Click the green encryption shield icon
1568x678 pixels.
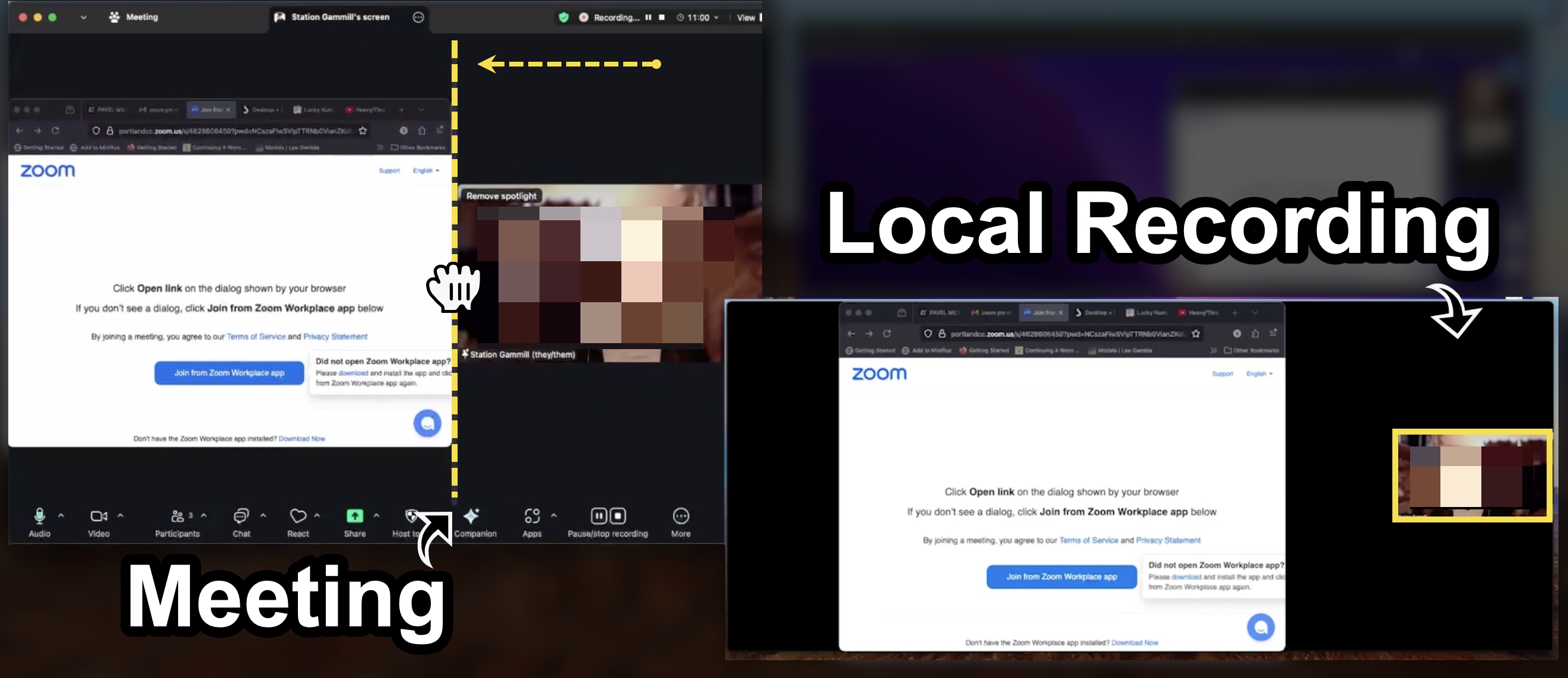coord(564,17)
